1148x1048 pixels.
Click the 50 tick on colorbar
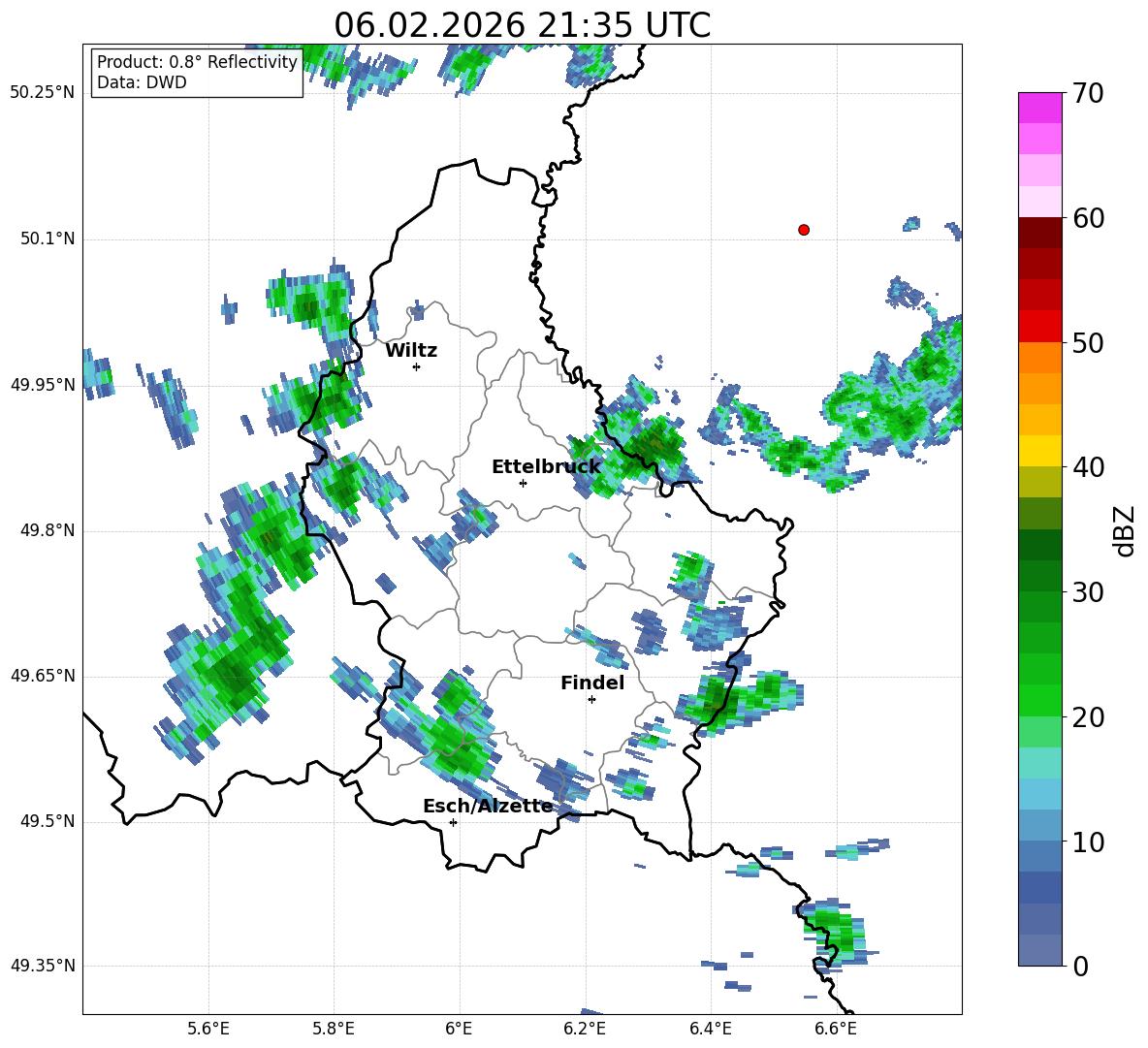[1088, 342]
